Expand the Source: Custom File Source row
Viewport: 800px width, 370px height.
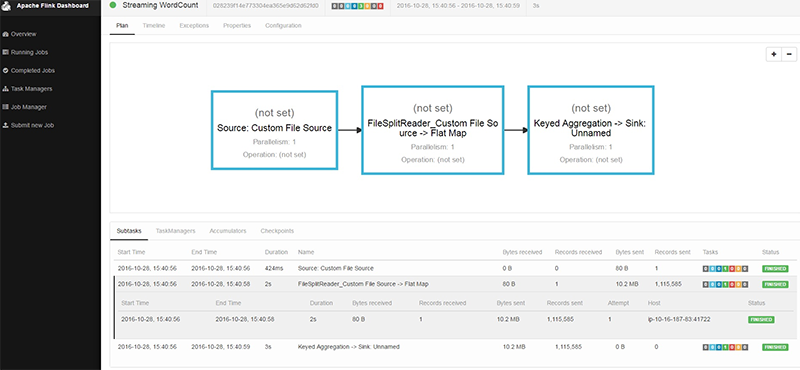[455, 268]
